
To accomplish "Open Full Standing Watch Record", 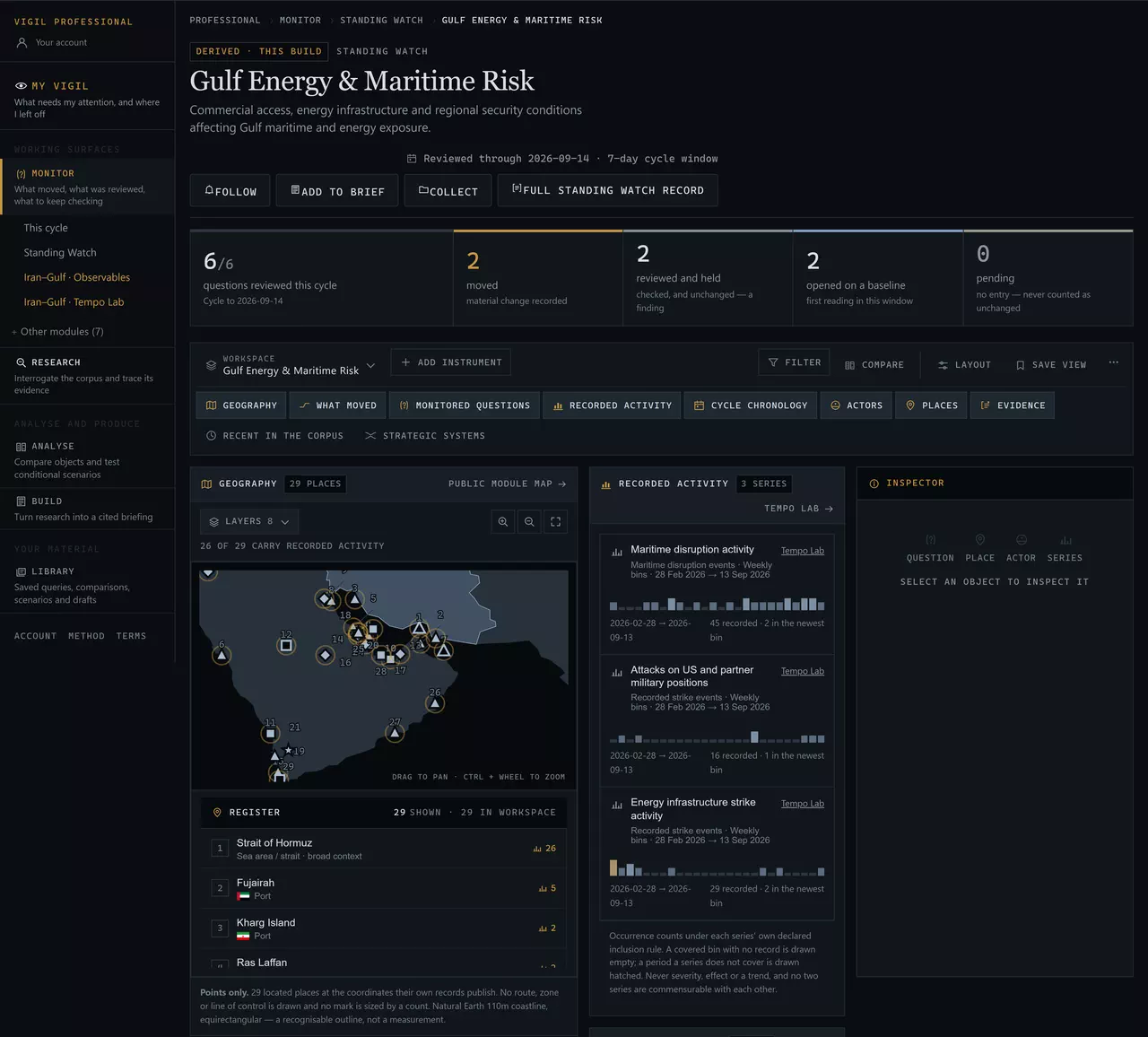I will [x=608, y=190].
